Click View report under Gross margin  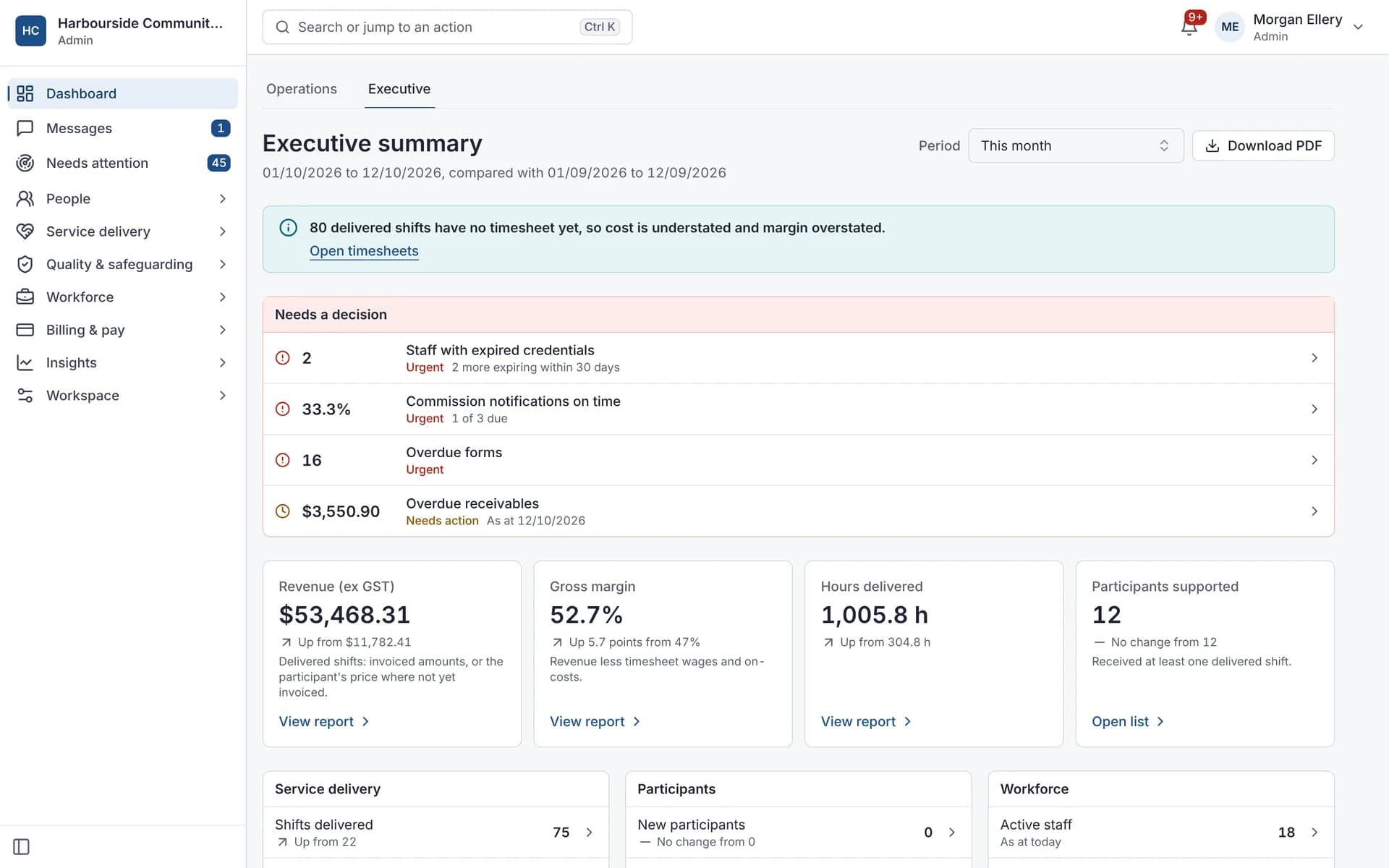click(595, 721)
